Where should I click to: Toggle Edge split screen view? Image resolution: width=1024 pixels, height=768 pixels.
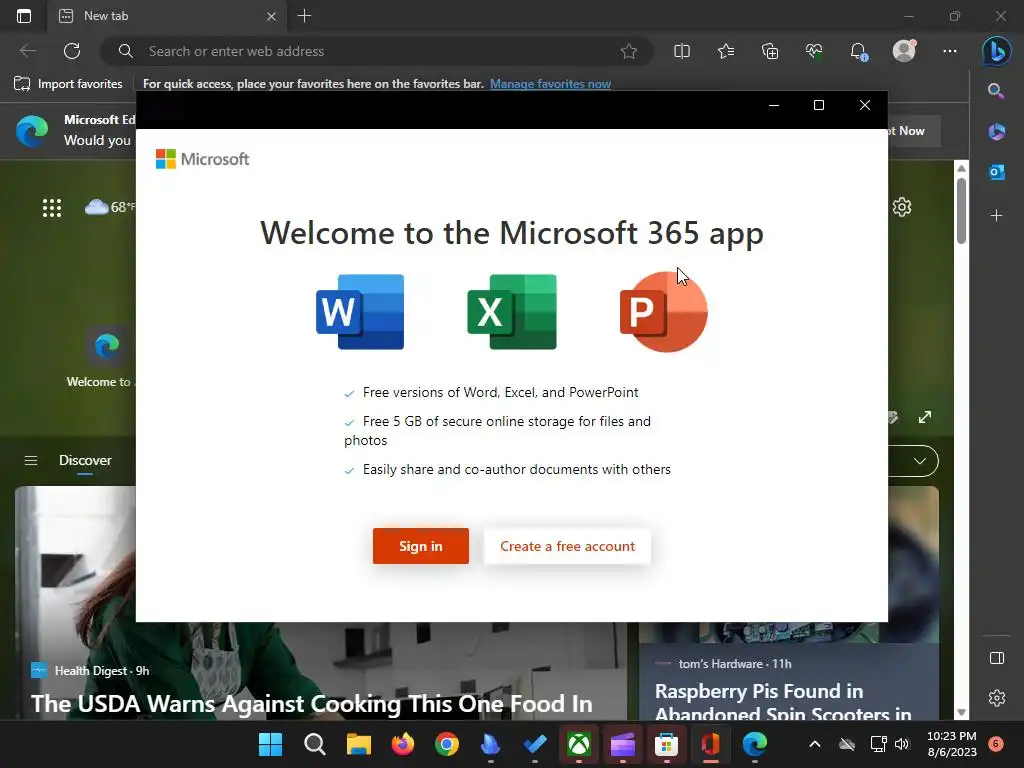(682, 51)
